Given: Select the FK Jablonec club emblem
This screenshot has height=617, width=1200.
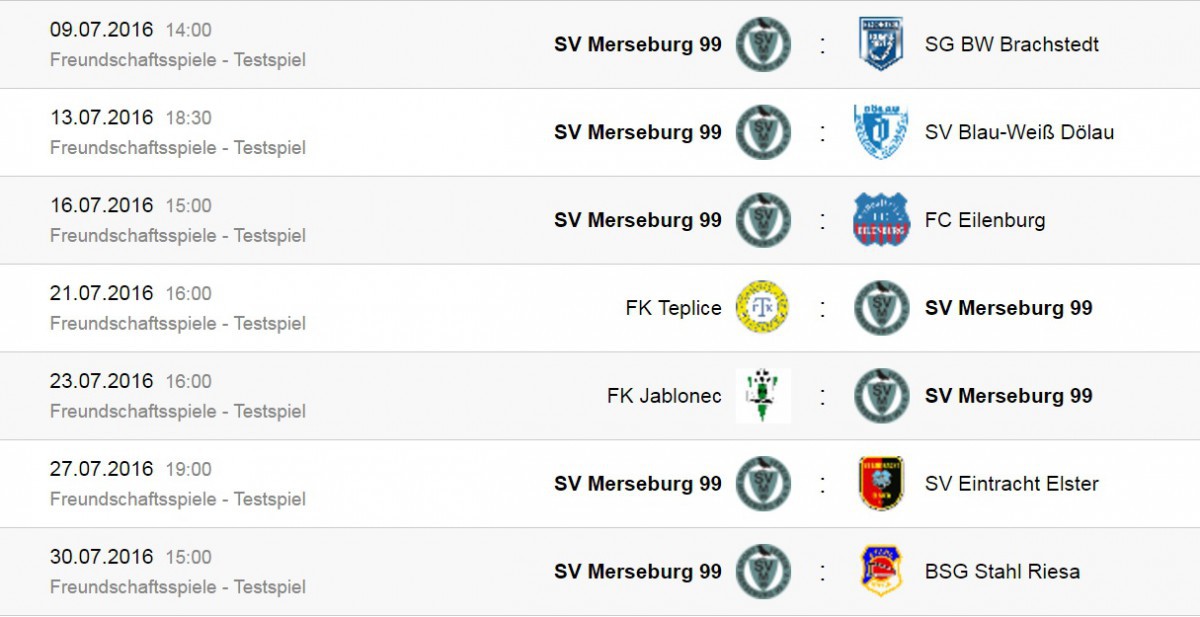Looking at the screenshot, I should (763, 396).
